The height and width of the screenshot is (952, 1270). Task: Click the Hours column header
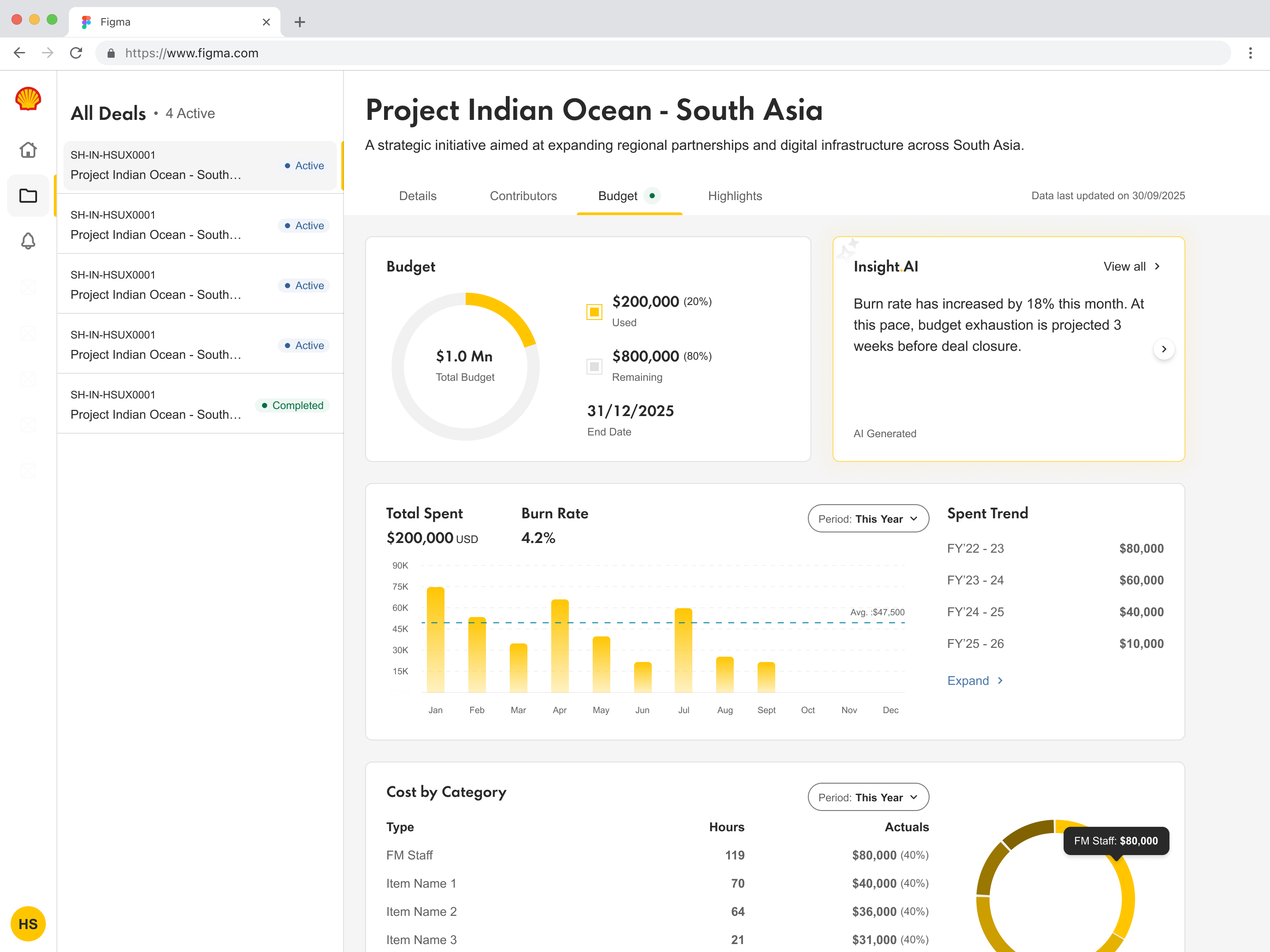click(726, 827)
